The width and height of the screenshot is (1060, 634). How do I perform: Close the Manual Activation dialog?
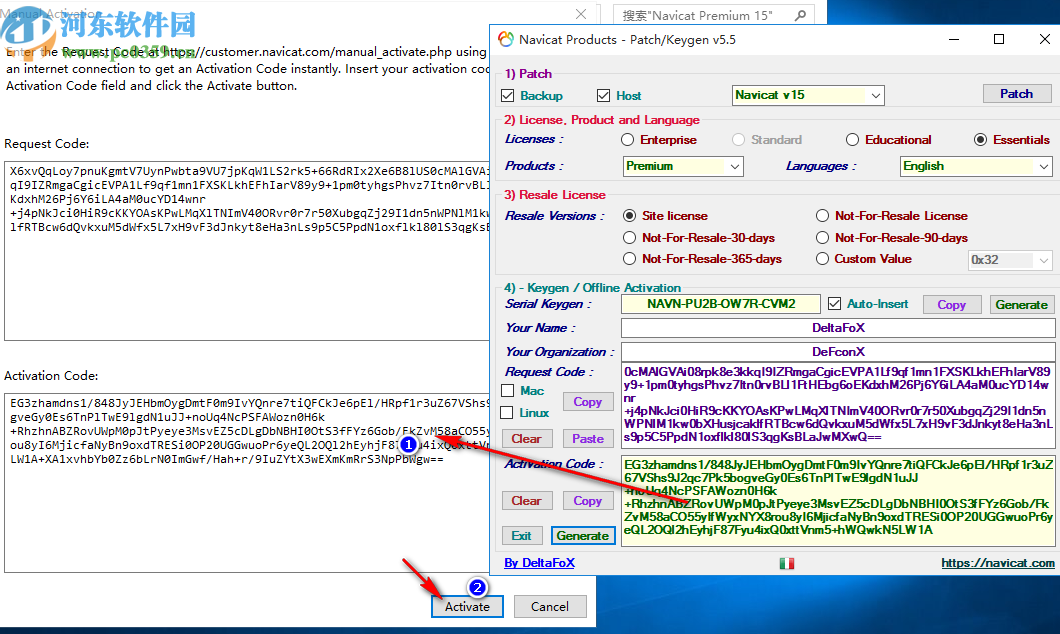(x=580, y=14)
